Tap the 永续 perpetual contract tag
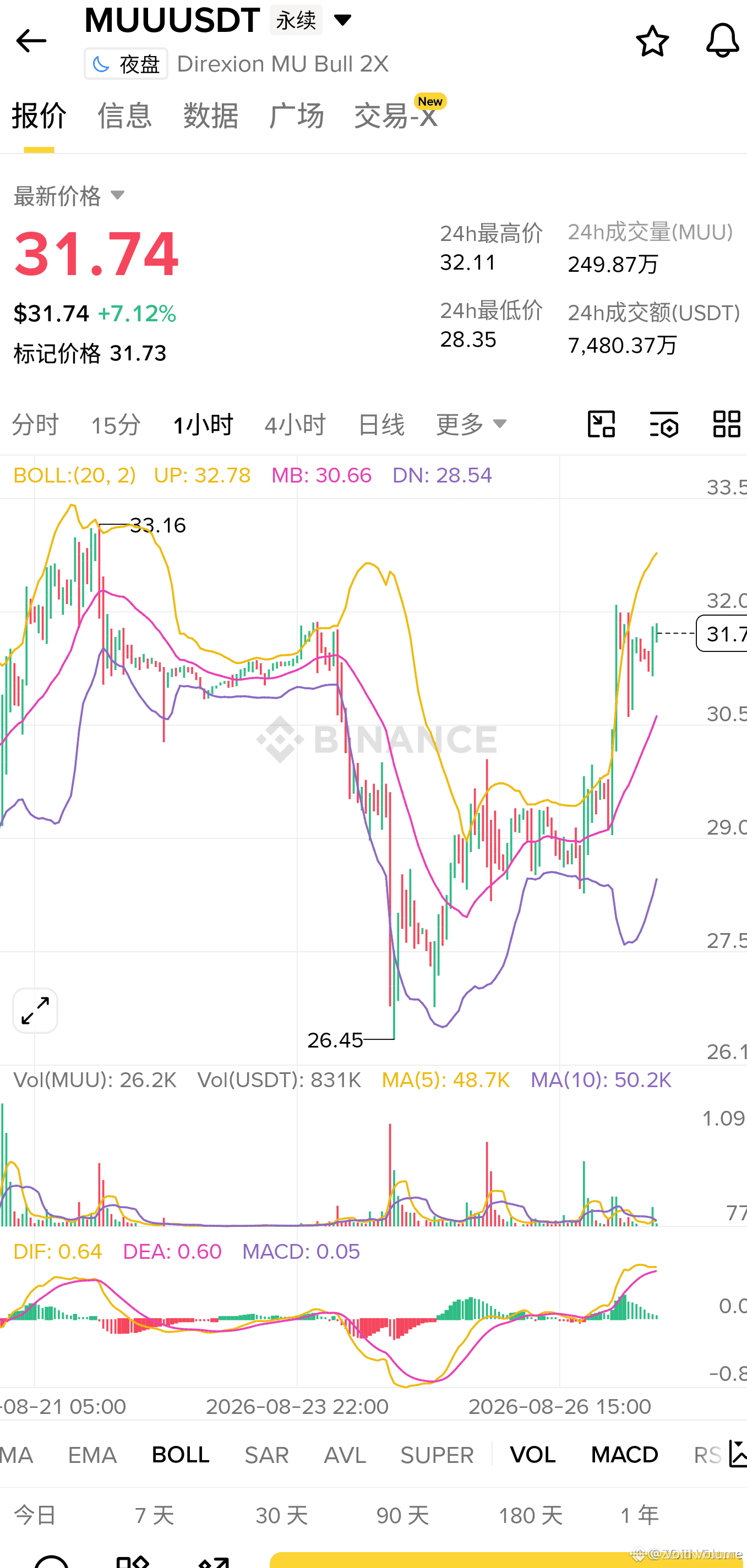 click(x=296, y=20)
